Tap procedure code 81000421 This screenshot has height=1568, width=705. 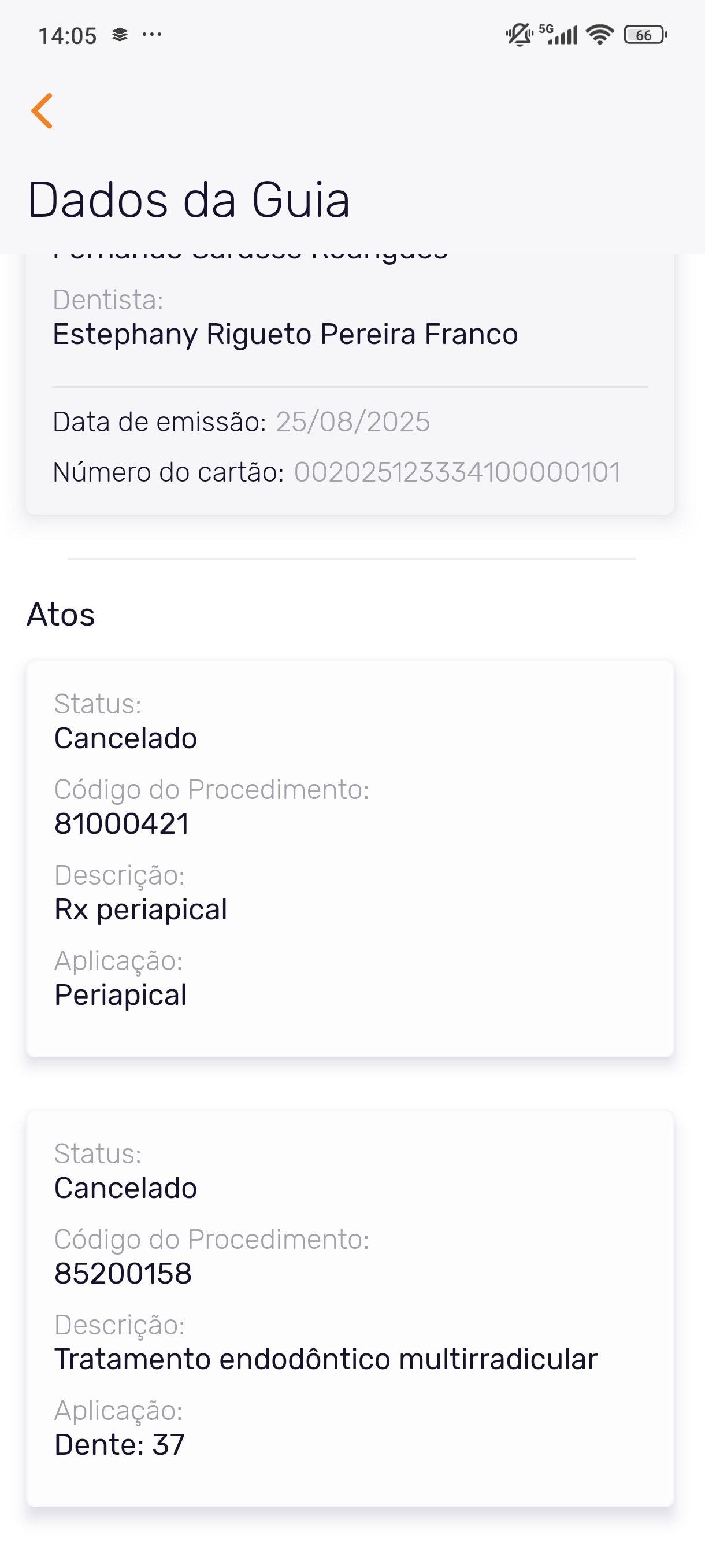click(x=122, y=823)
